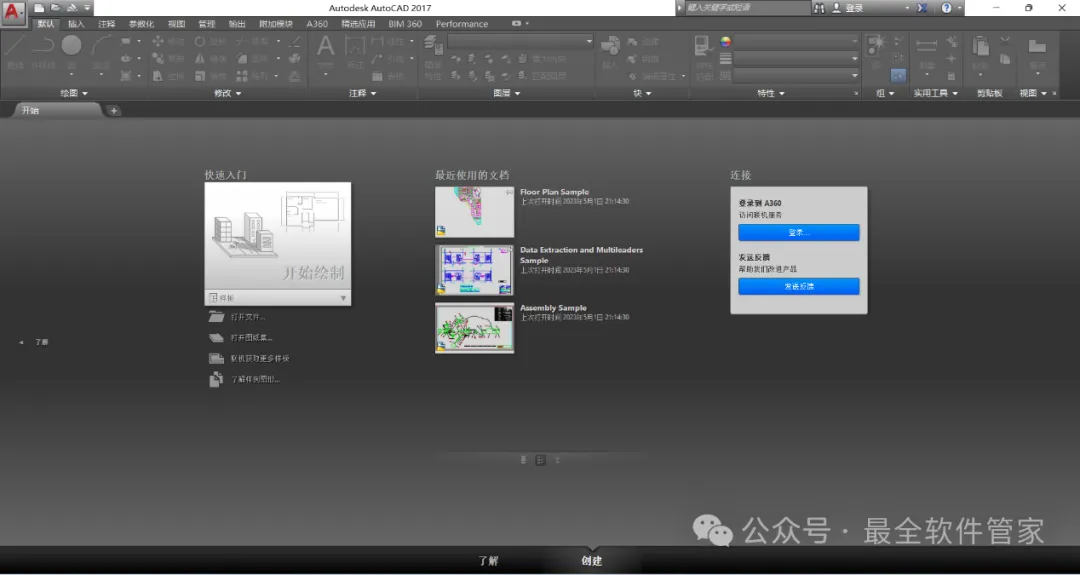Image resolution: width=1080 pixels, height=575 pixels.
Task: Click the blue Help question mark icon
Action: (946, 8)
